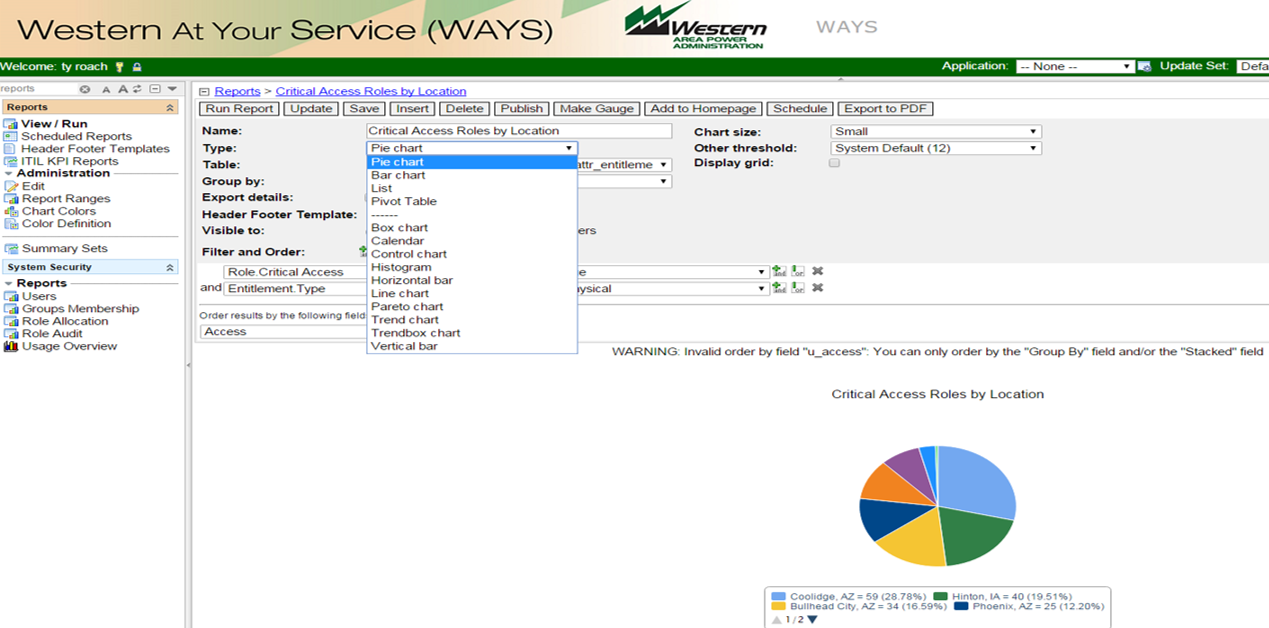Viewport: 1269px width, 628px height.
Task: Click the Role Allocation icon
Action: pos(11,321)
